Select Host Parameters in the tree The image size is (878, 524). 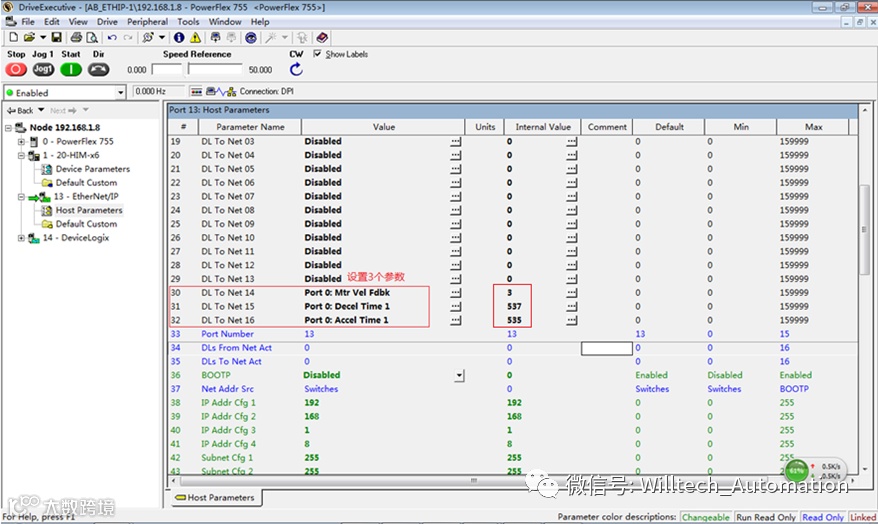pos(88,210)
